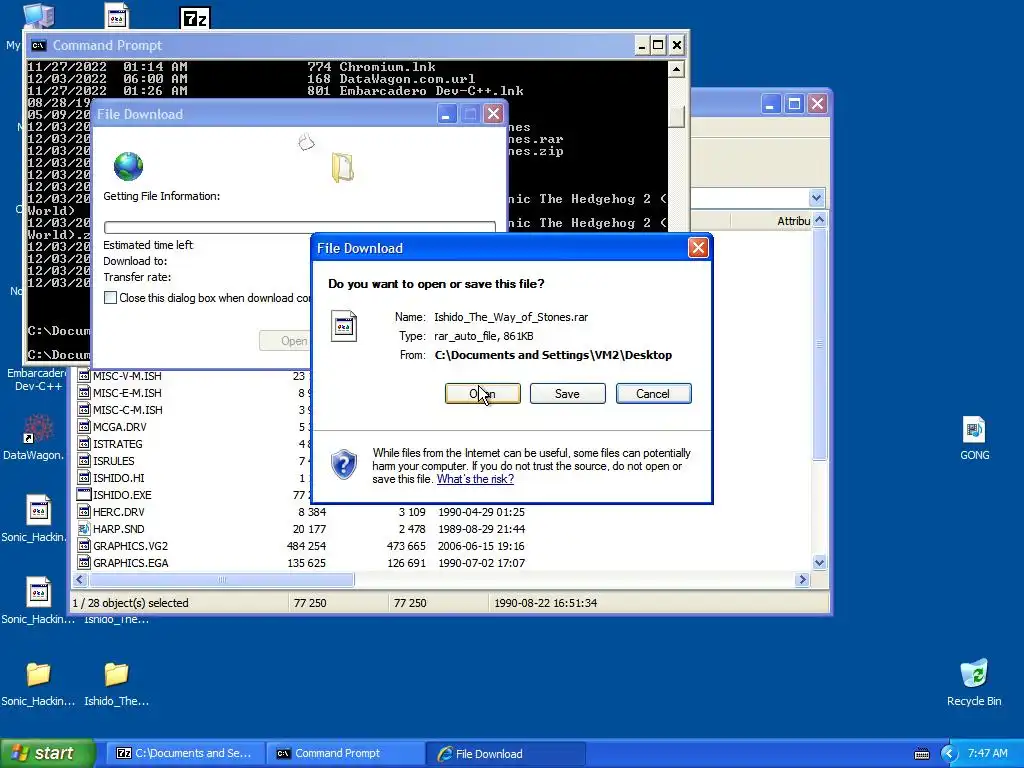Click horizontal scrollbar left arrow in 7-Zip
The height and width of the screenshot is (768, 1024).
tap(80, 579)
